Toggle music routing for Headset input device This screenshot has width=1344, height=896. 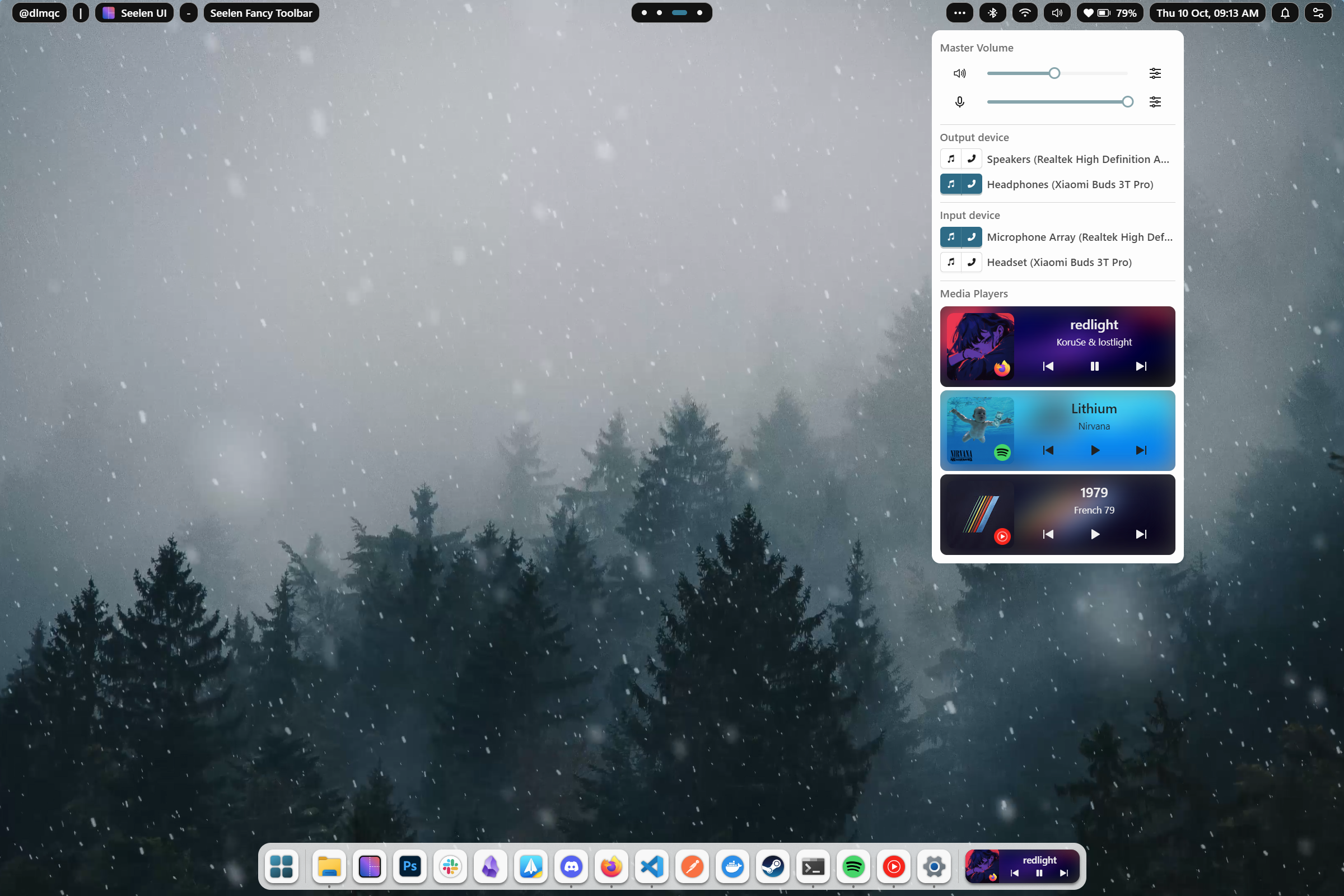pyautogui.click(x=950, y=262)
